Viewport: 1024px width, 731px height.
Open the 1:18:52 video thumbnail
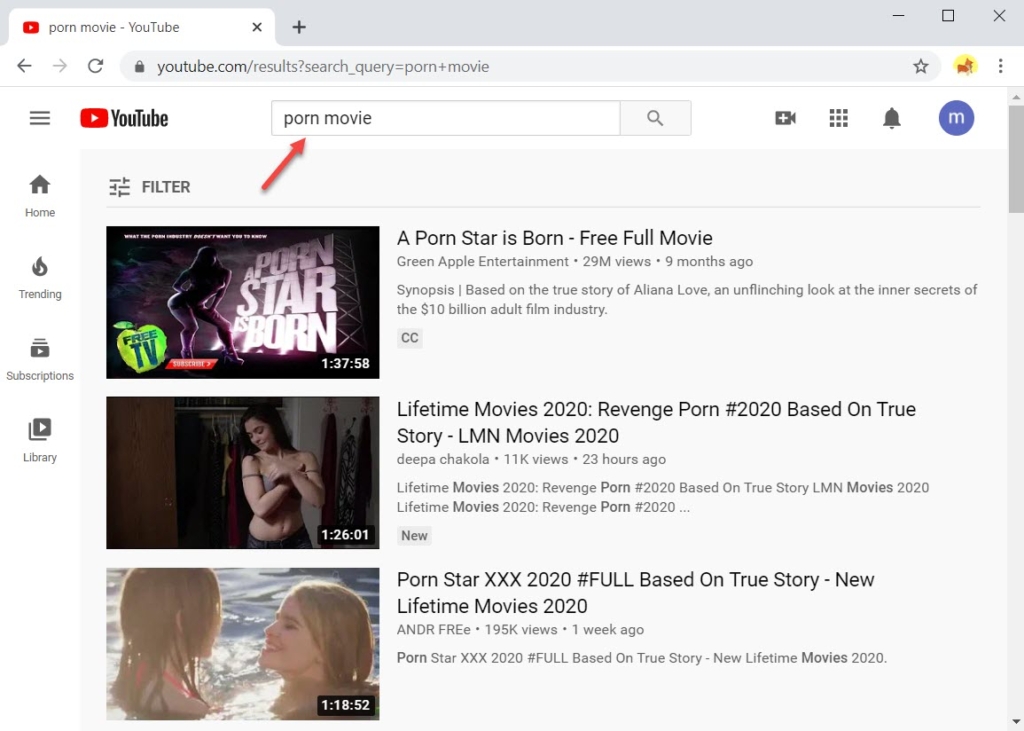[242, 643]
